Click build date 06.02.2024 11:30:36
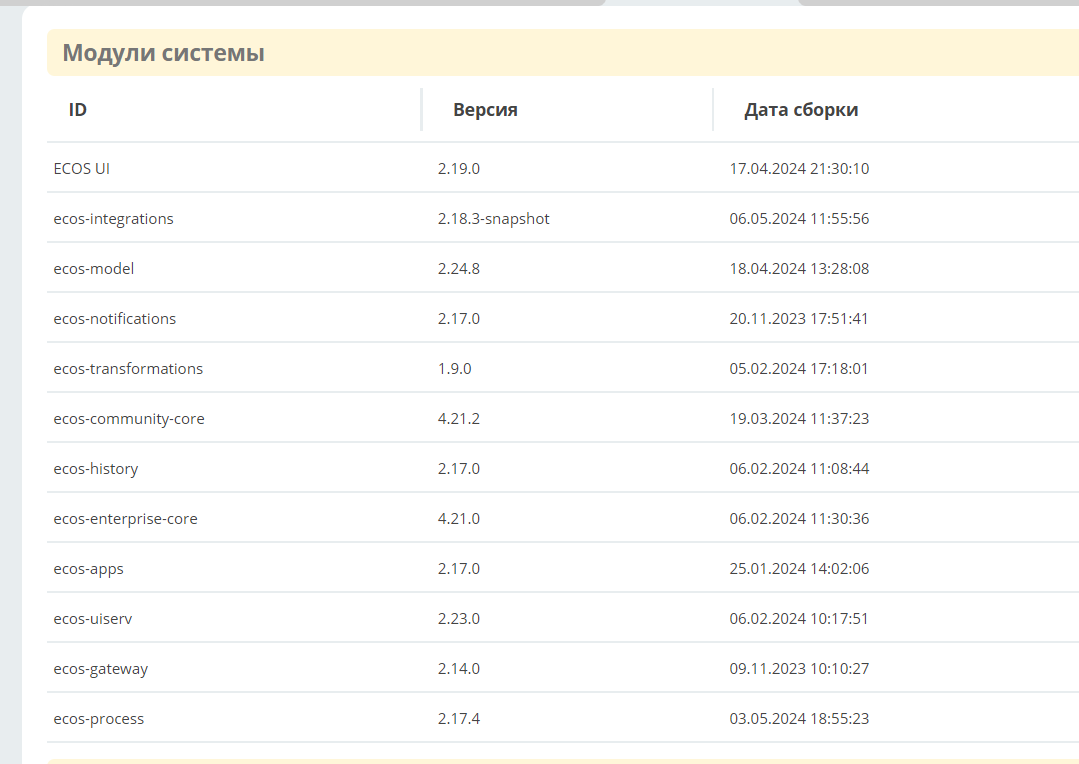1079x764 pixels. pos(799,519)
